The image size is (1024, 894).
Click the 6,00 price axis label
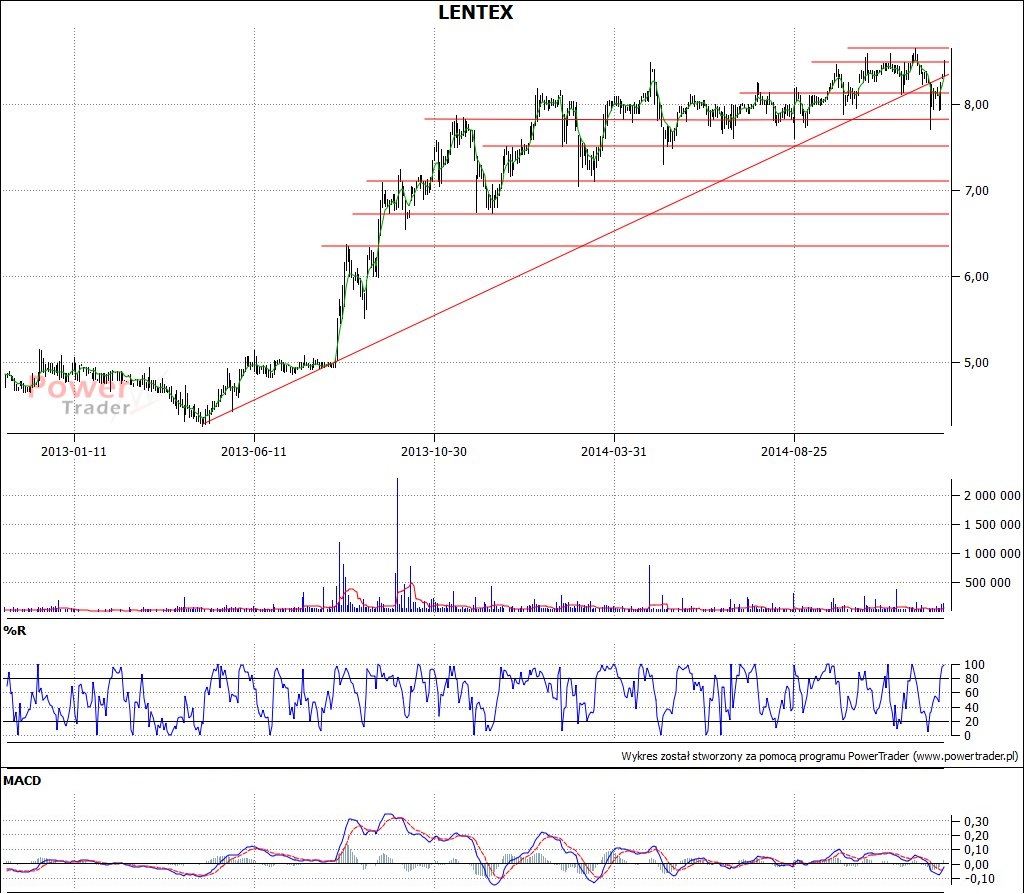(x=976, y=277)
